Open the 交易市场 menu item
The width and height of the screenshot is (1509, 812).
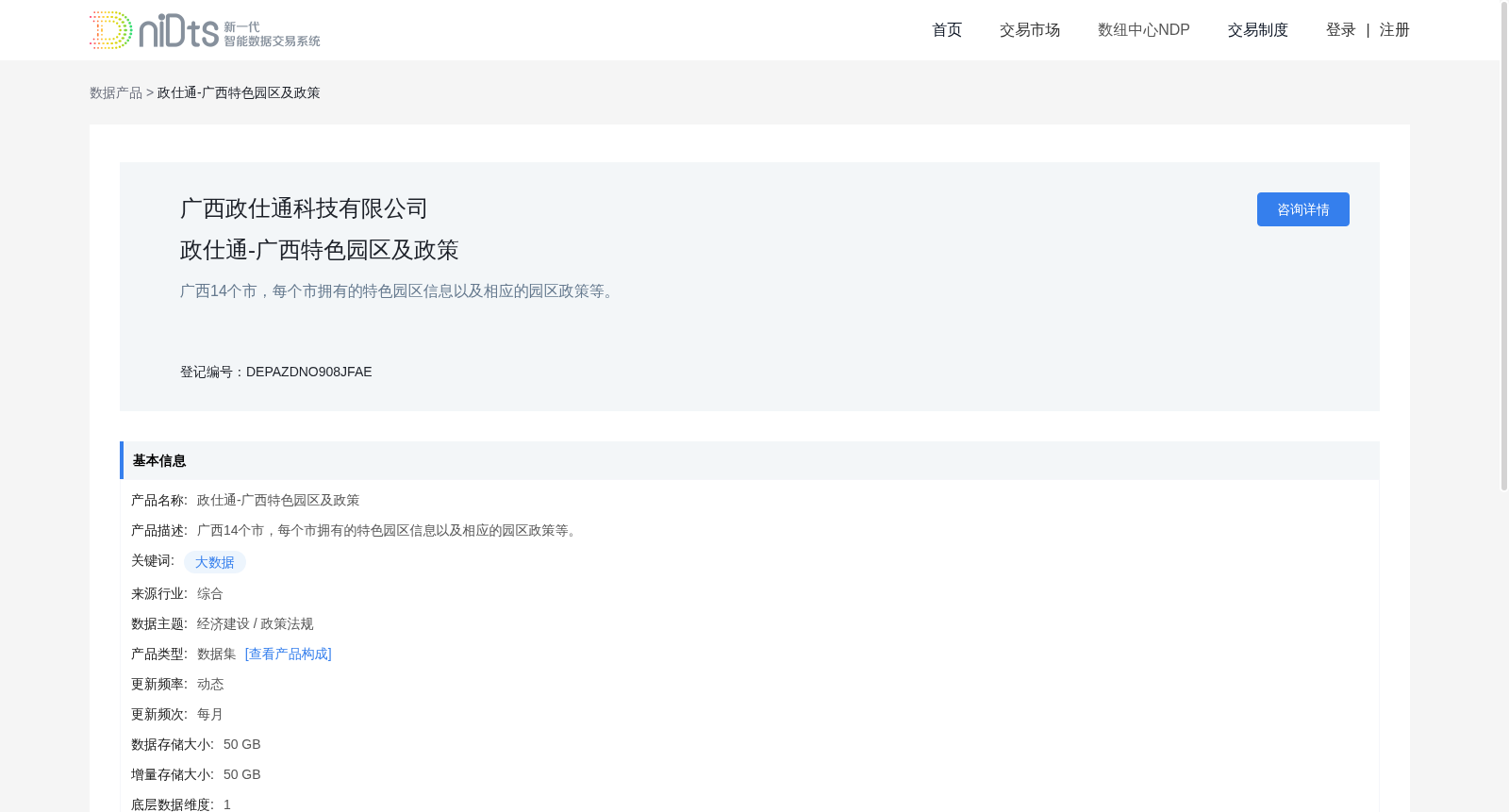click(x=1030, y=30)
